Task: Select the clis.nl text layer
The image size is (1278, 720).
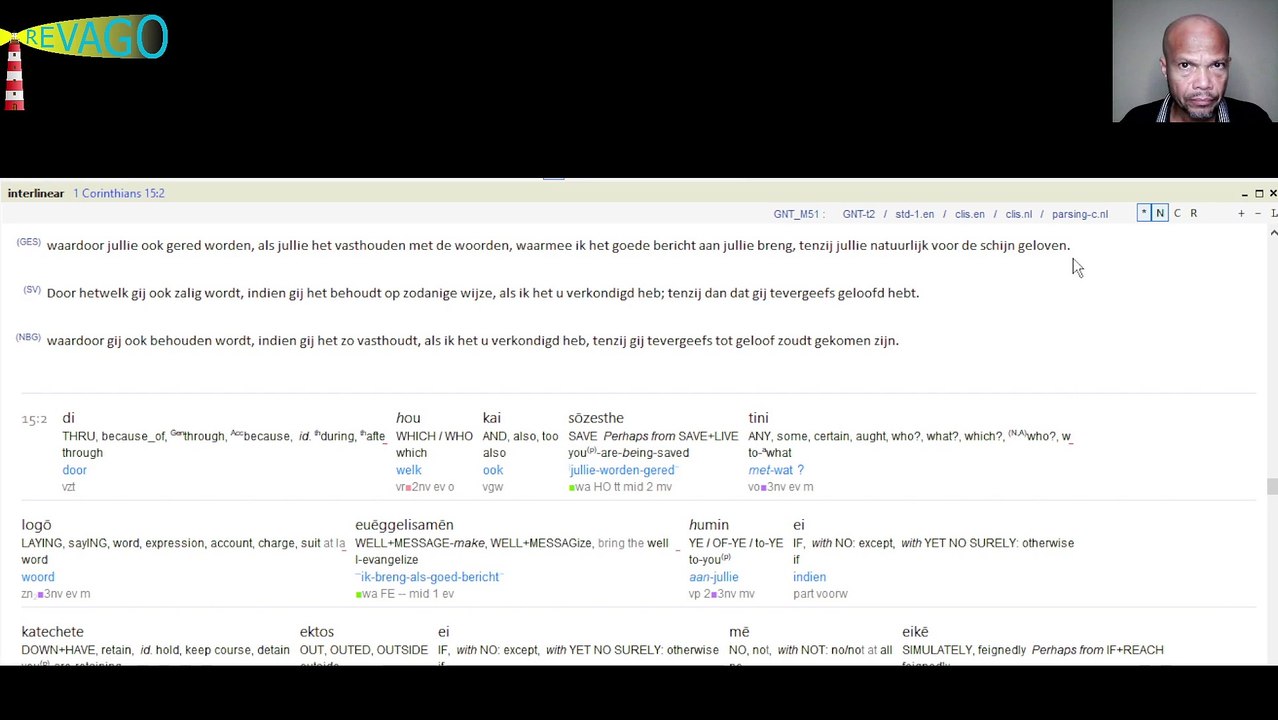Action: (1018, 214)
